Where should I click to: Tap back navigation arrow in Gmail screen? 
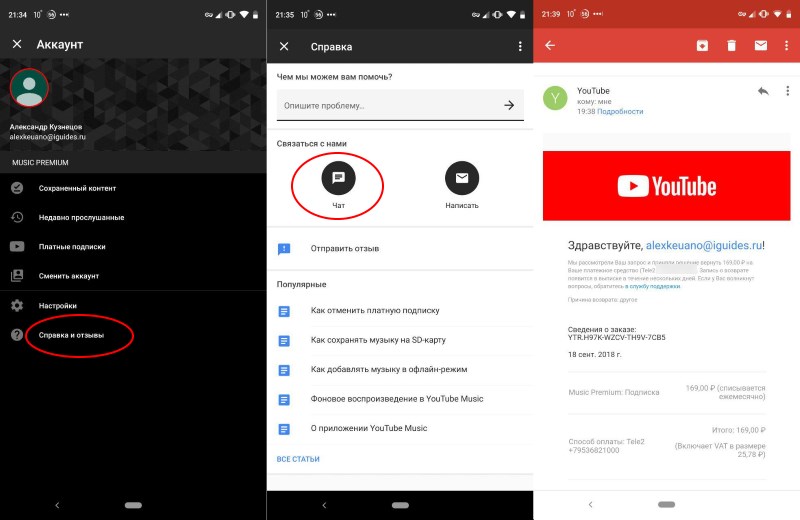point(590,504)
